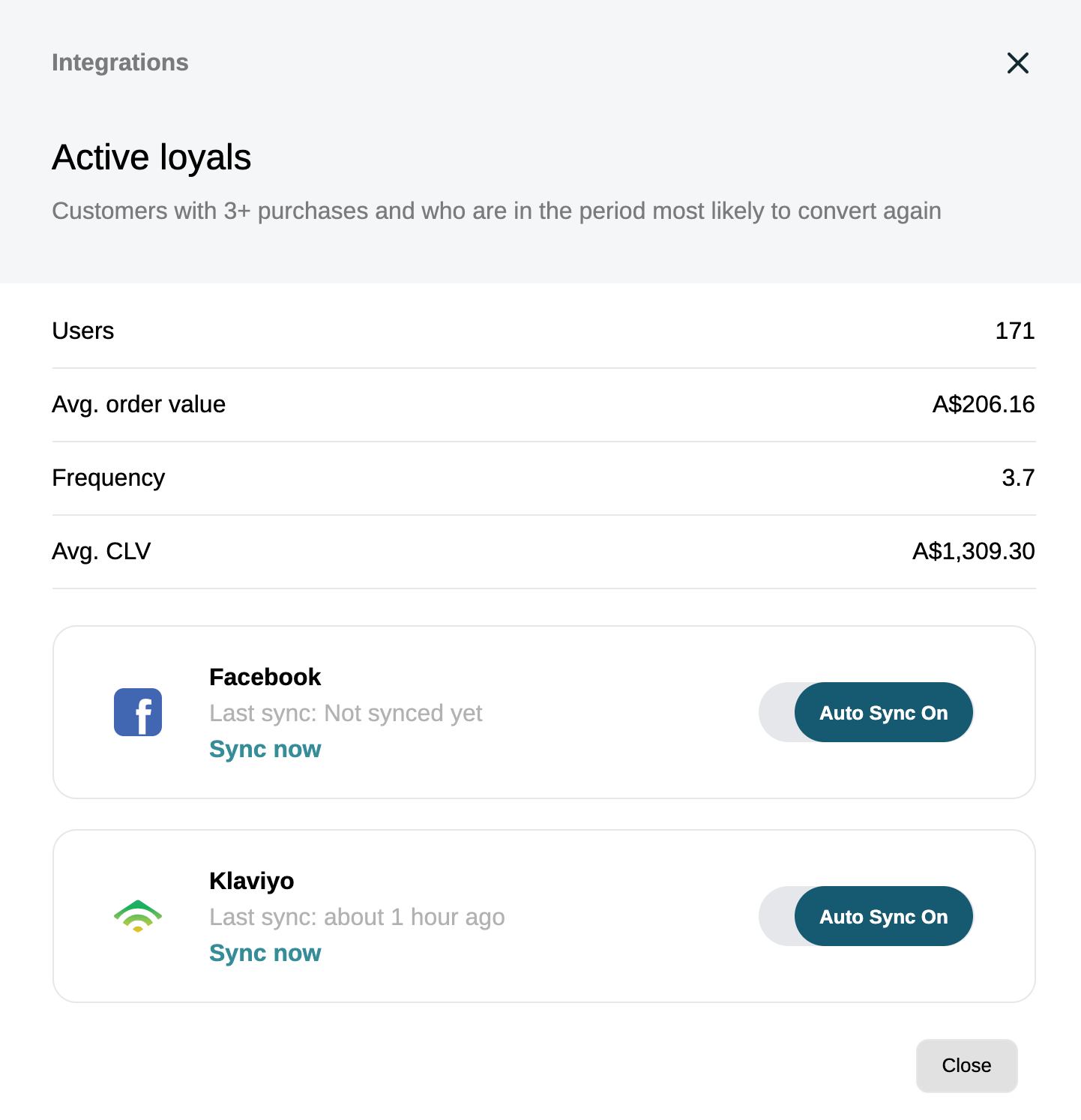Click the Avg. CLV row label
The width and height of the screenshot is (1081, 1120).
coord(101,551)
